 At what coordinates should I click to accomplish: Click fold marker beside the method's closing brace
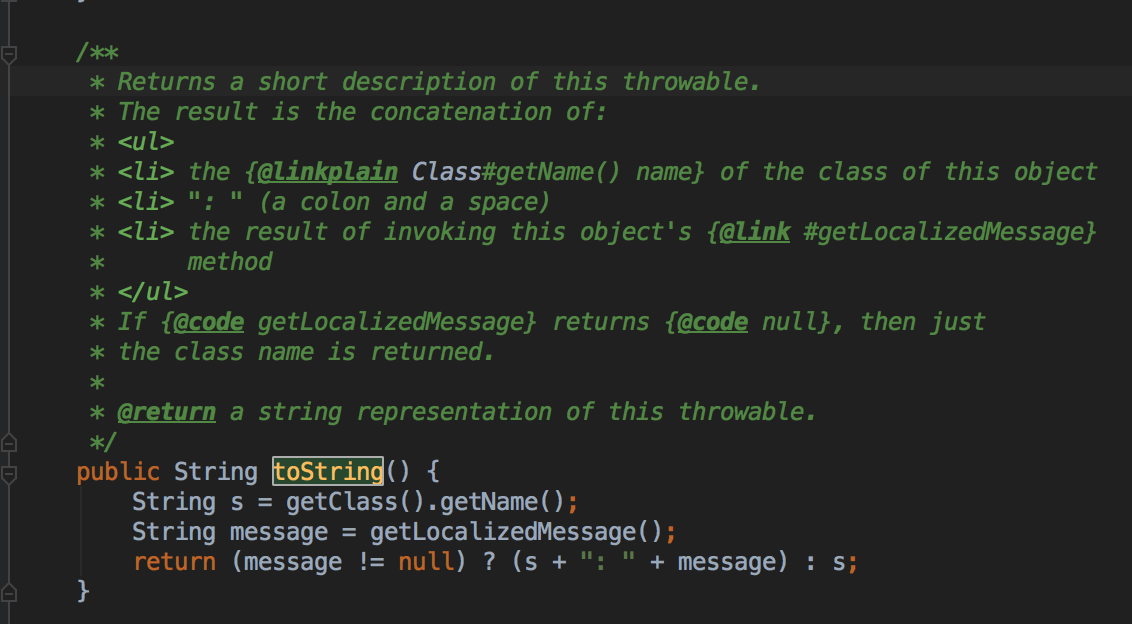pyautogui.click(x=9, y=591)
